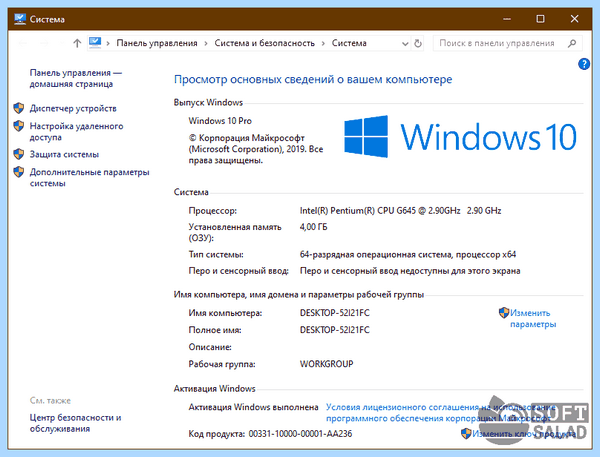Click the Перо и сенсорный ввод недоступны value
The width and height of the screenshot is (600, 457).
[x=410, y=271]
